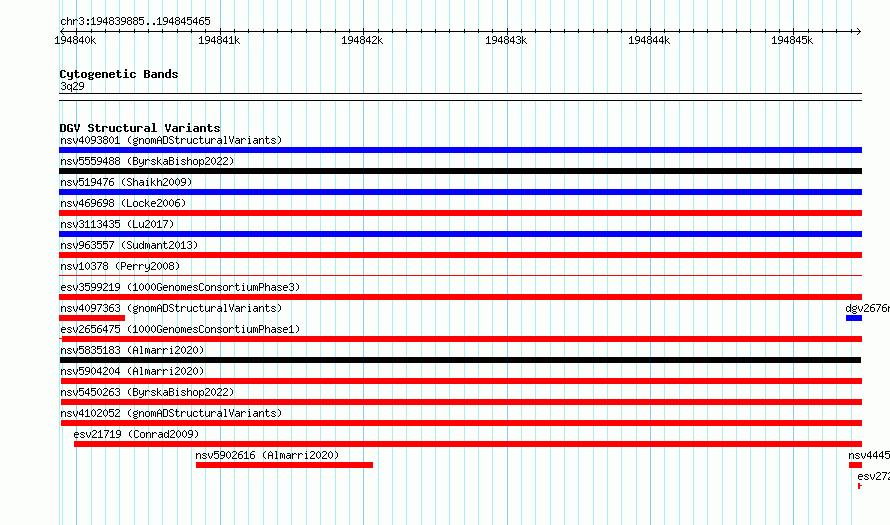Open the partially visible esv272 label
890x525 pixels.
tap(874, 476)
